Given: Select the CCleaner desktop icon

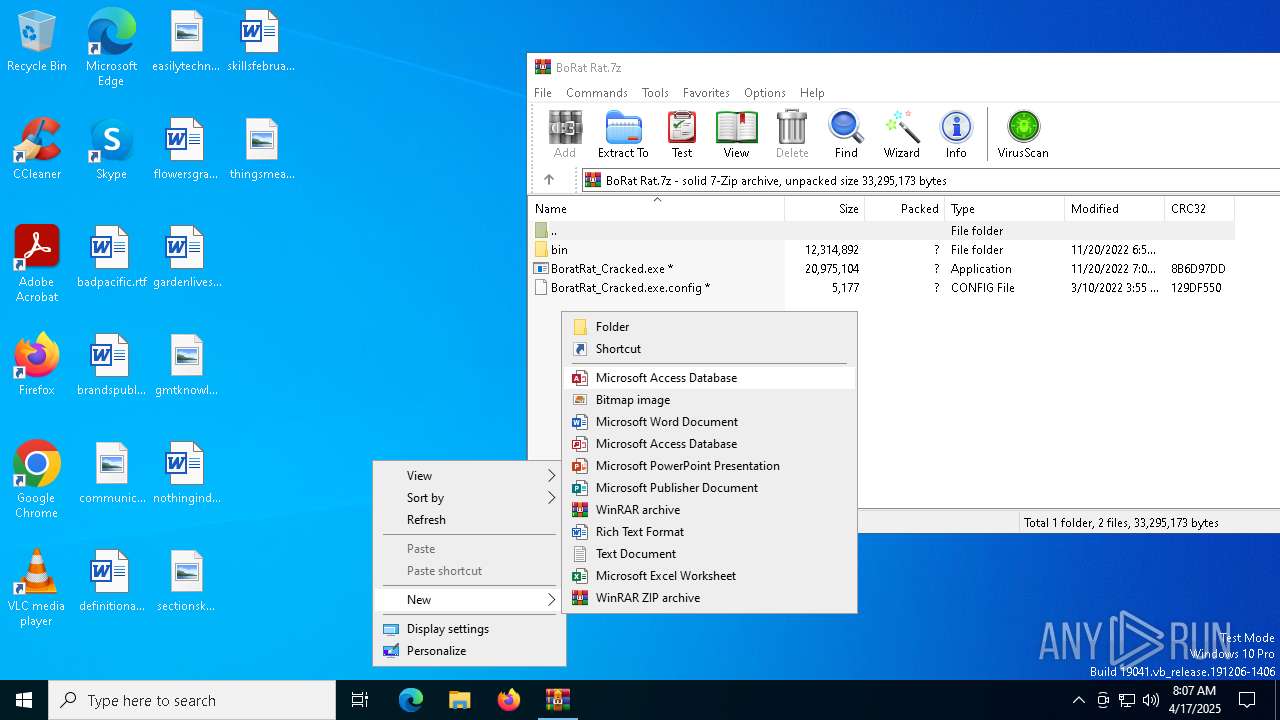Looking at the screenshot, I should (x=37, y=150).
